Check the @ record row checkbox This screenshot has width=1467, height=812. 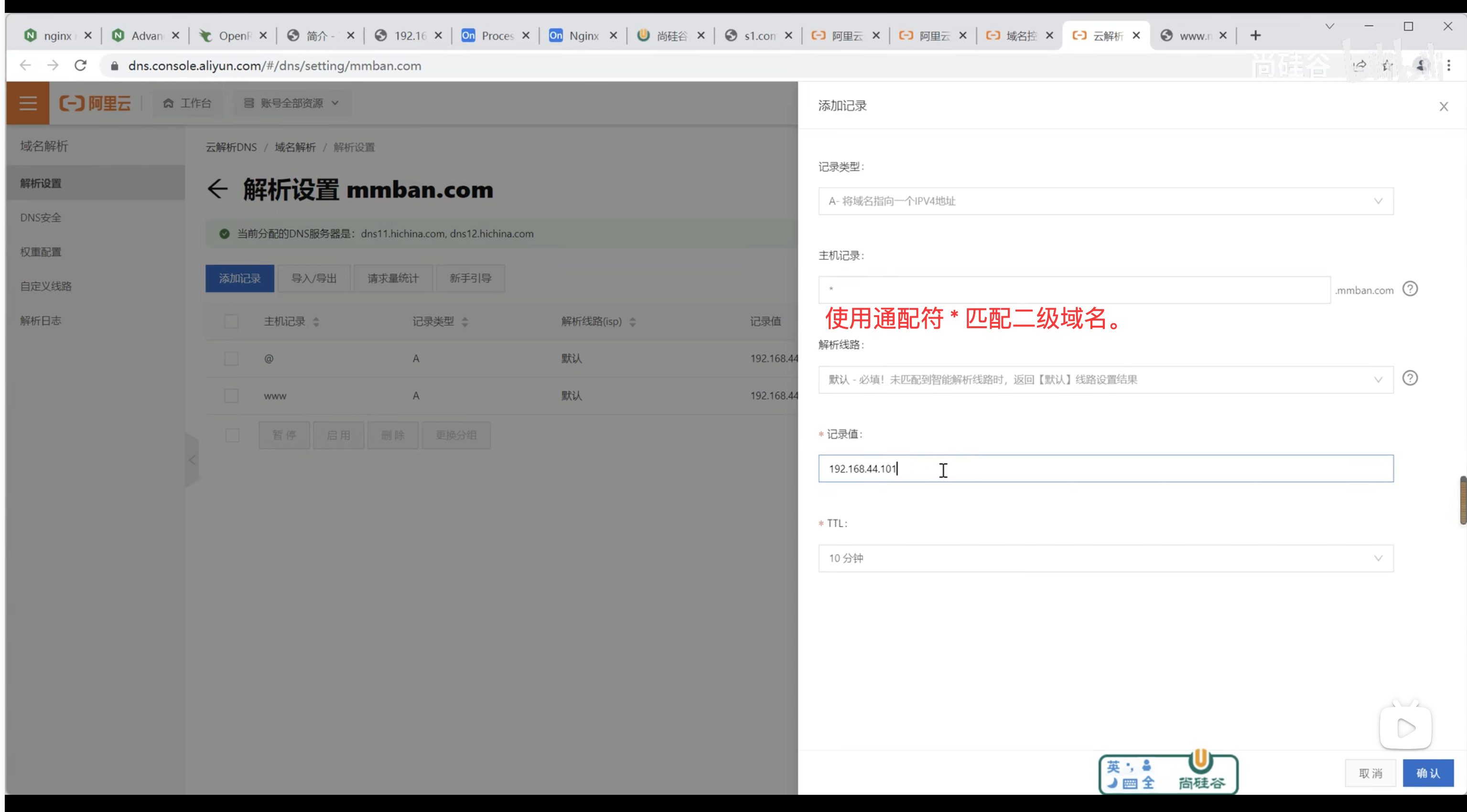[231, 359]
